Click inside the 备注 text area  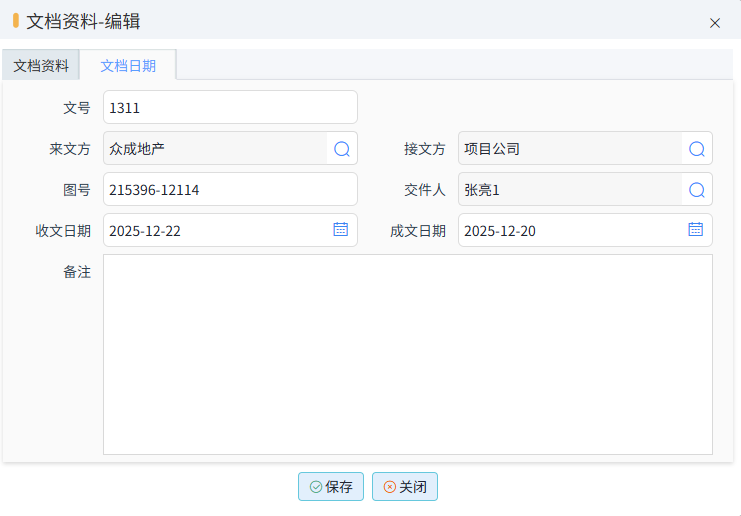pos(407,354)
